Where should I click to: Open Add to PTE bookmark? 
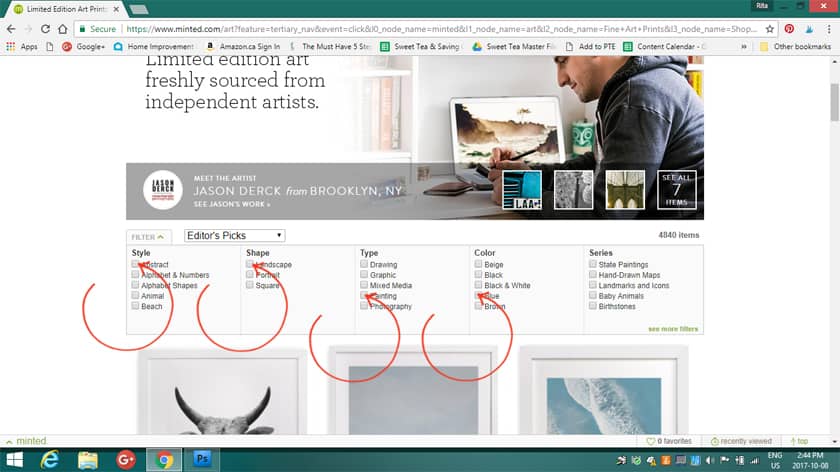(x=590, y=47)
